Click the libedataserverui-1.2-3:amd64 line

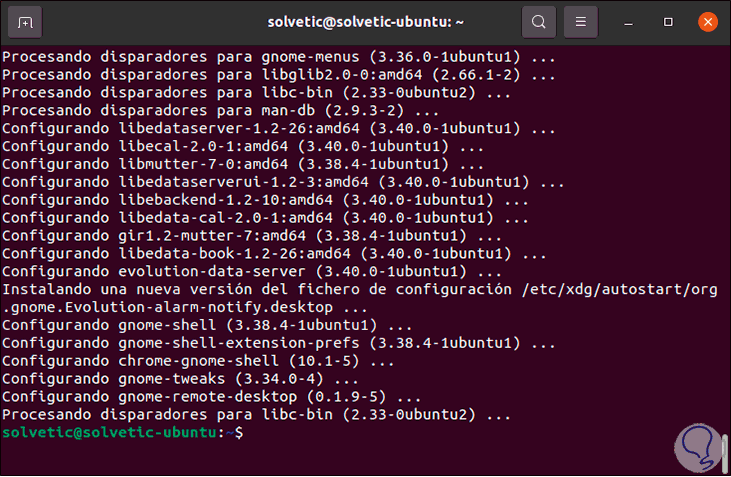[x=283, y=182]
